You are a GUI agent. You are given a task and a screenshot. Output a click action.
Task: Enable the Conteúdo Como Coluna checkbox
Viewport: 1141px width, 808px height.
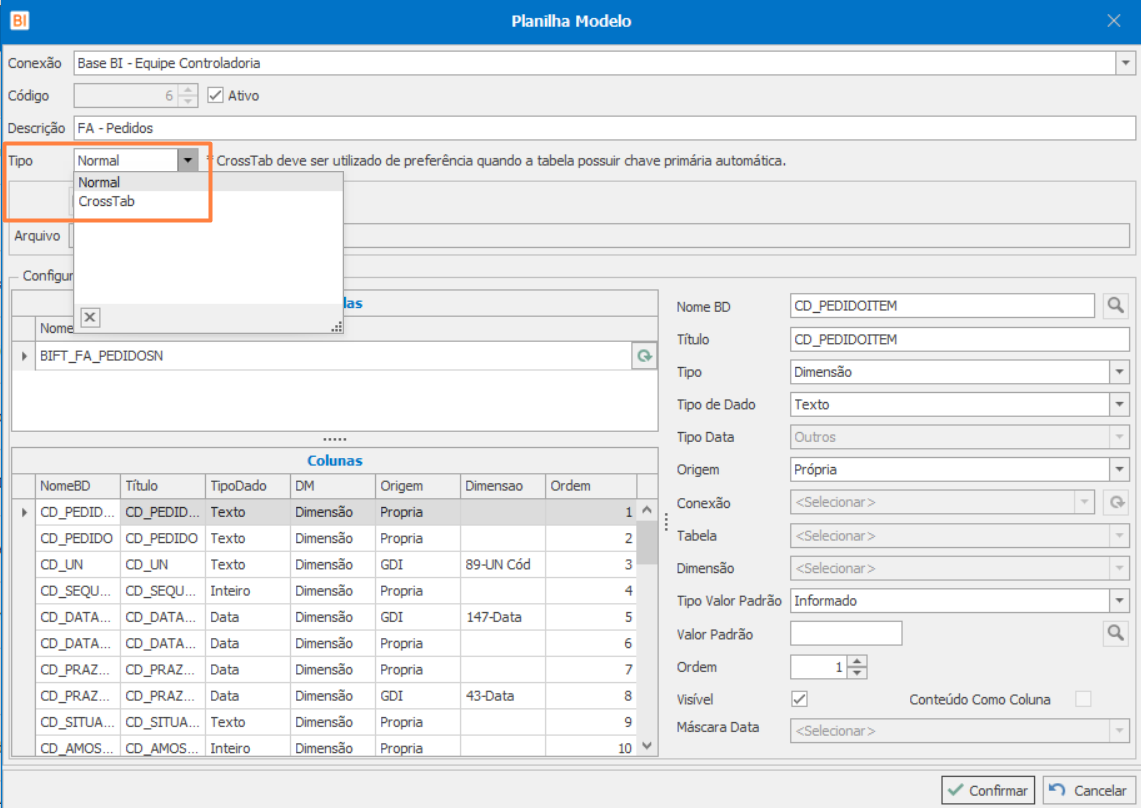tap(1083, 699)
